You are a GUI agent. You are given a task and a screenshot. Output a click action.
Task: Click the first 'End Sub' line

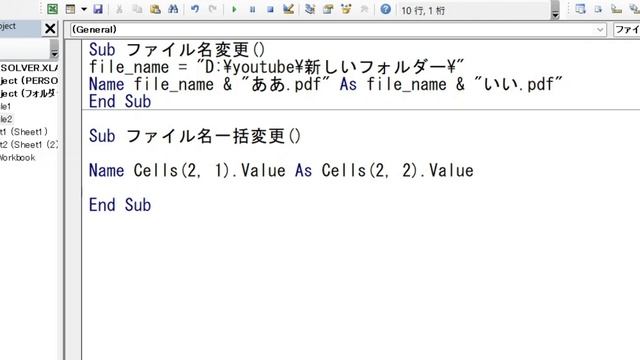click(120, 102)
